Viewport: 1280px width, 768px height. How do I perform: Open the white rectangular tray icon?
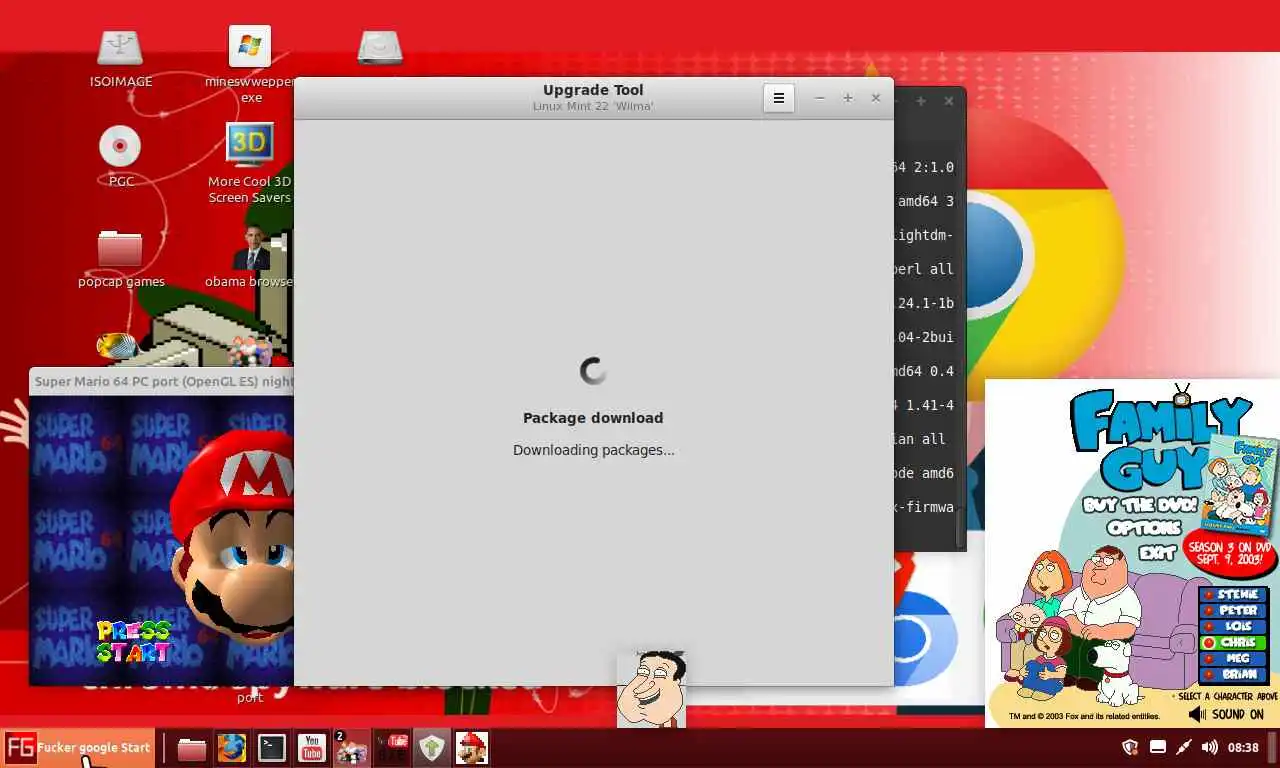tap(1158, 747)
